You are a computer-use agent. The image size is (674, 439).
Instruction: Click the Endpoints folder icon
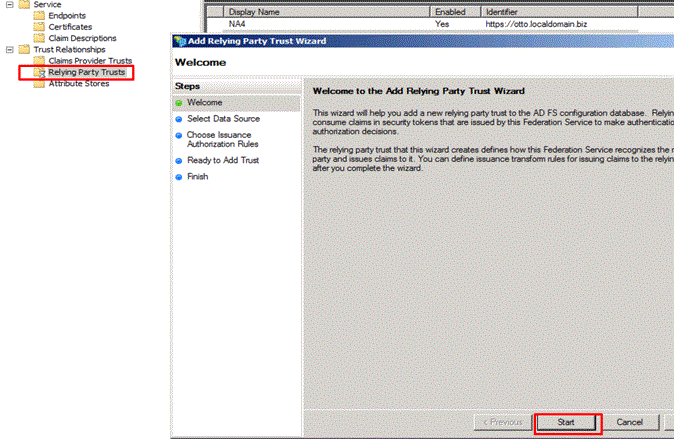tap(40, 16)
